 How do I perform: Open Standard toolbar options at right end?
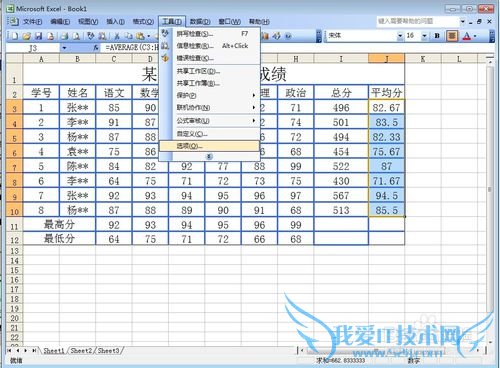click(319, 36)
